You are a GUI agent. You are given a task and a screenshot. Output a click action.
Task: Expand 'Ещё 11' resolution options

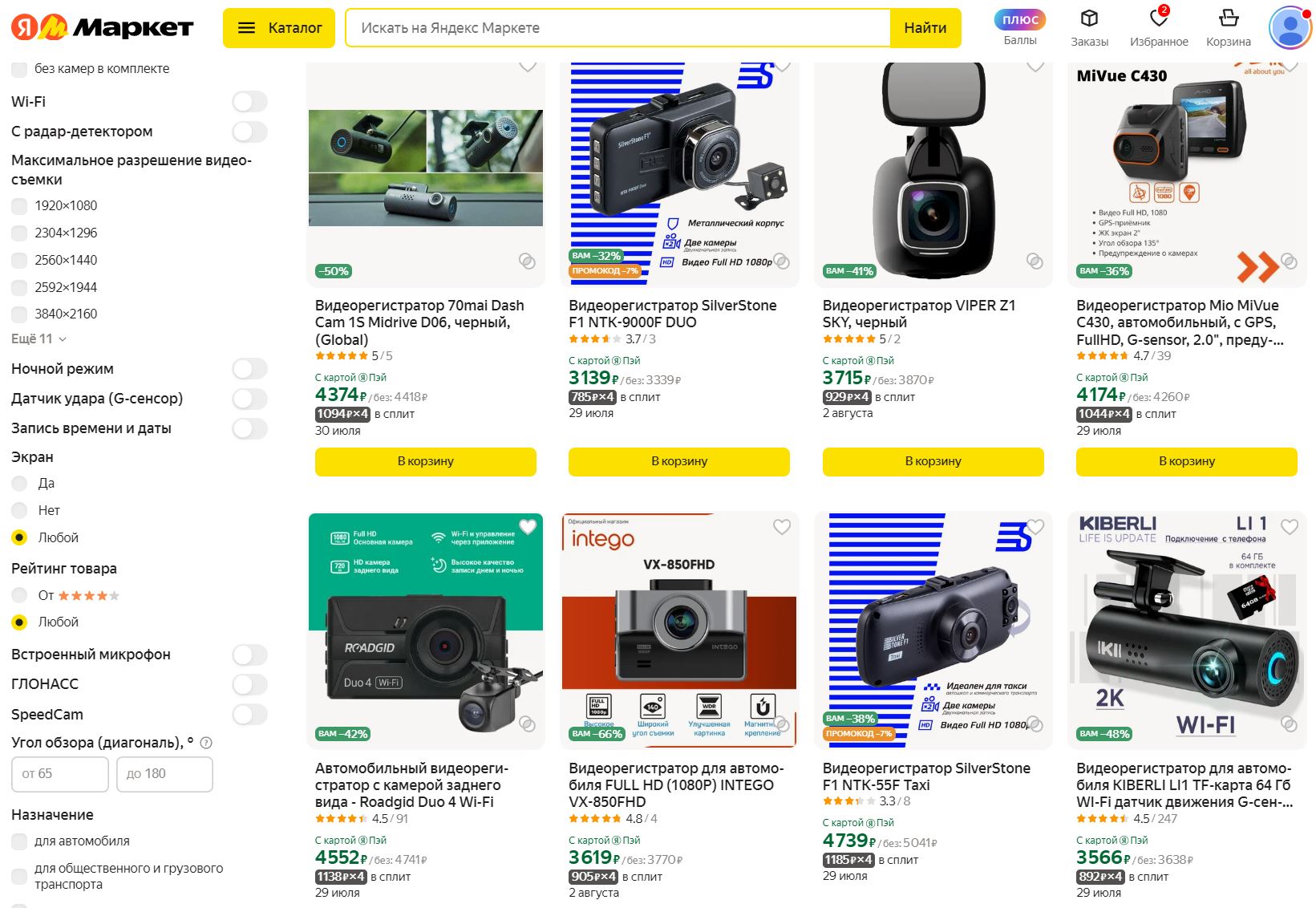tap(38, 339)
